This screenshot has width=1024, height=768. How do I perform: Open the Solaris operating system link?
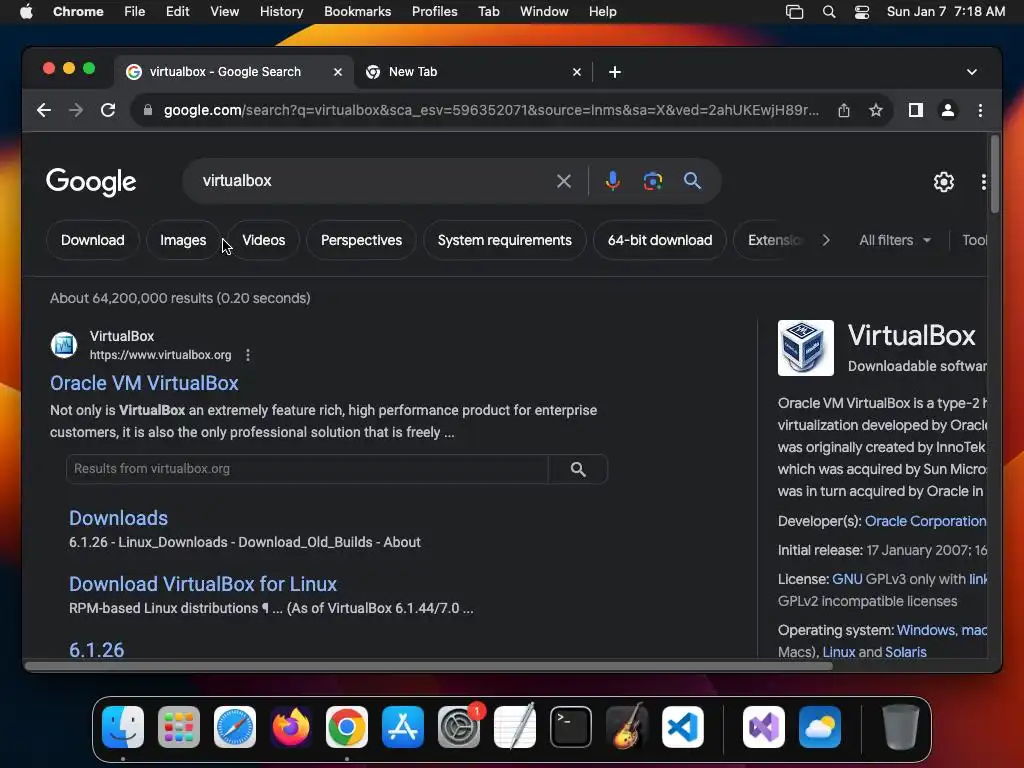point(905,652)
